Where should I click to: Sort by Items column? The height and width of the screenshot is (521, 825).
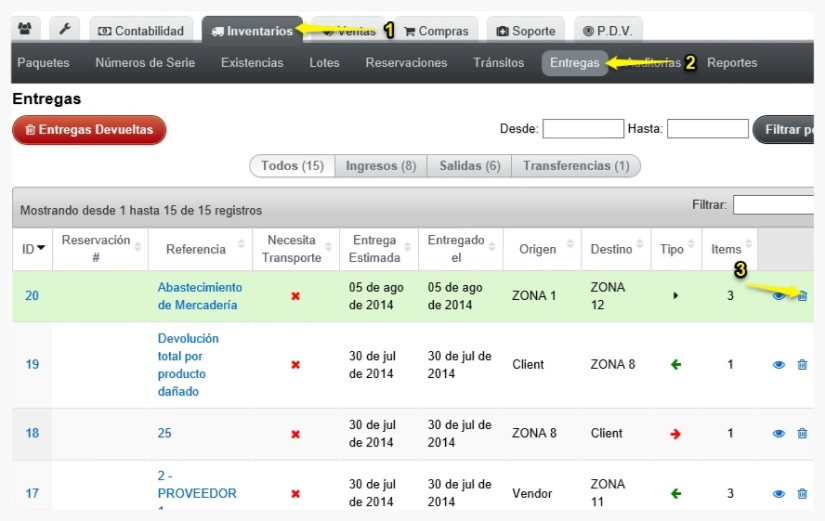pyautogui.click(x=730, y=249)
